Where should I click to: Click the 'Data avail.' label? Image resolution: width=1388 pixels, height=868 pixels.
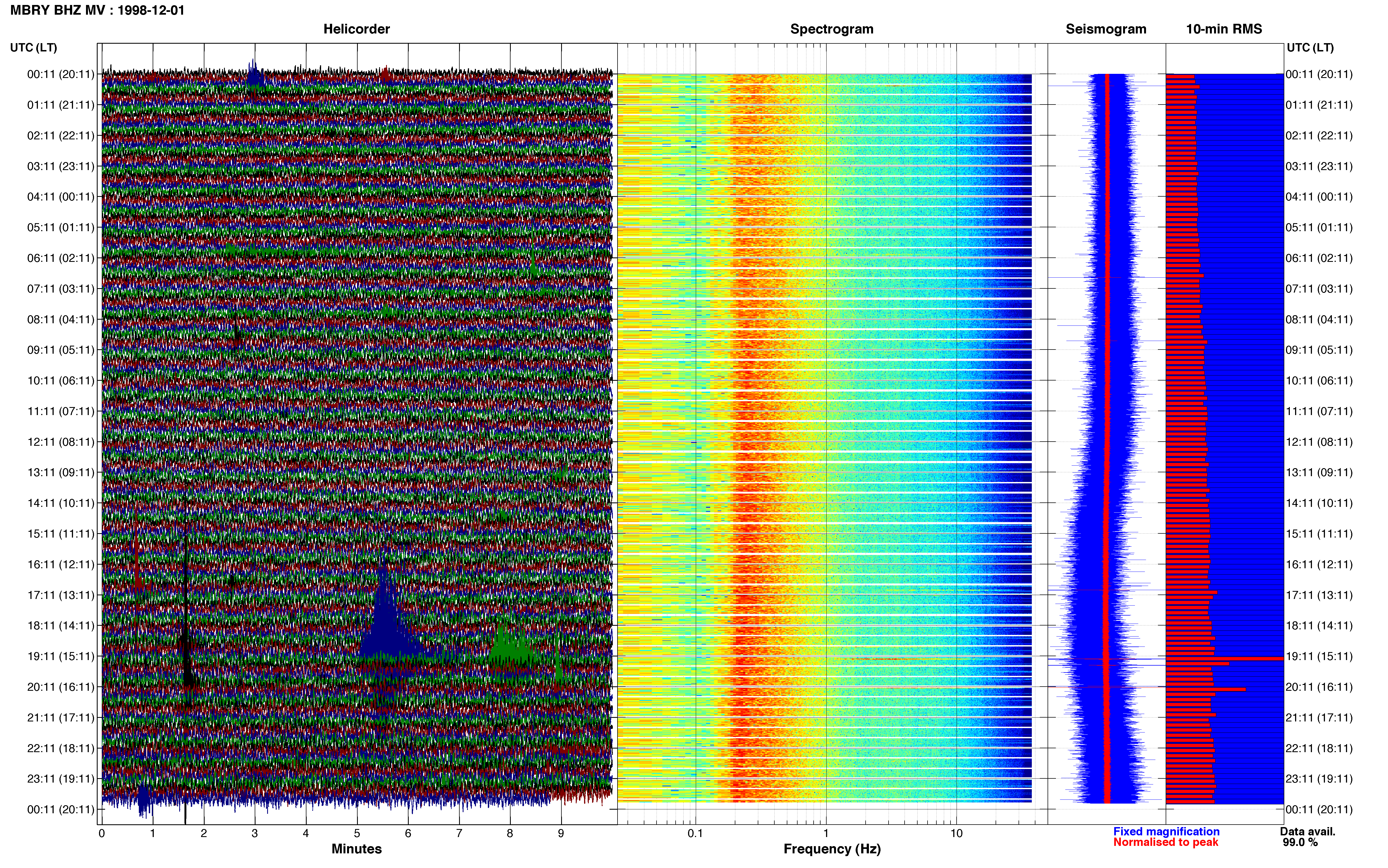point(1308,831)
